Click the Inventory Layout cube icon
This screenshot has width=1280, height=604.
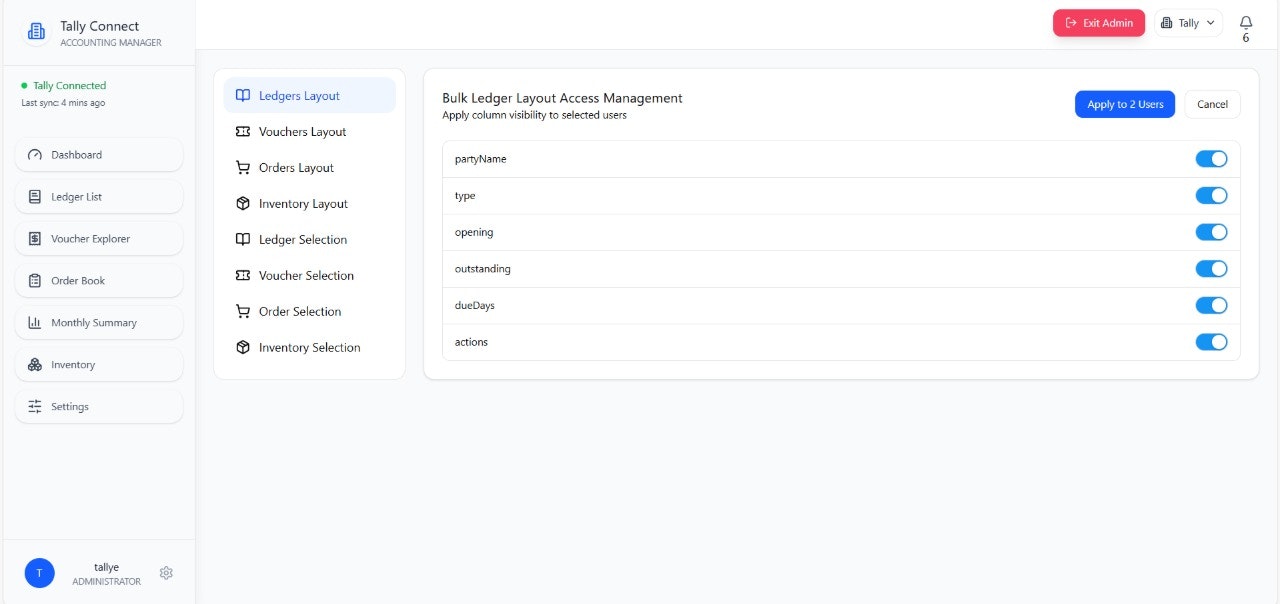coord(242,204)
